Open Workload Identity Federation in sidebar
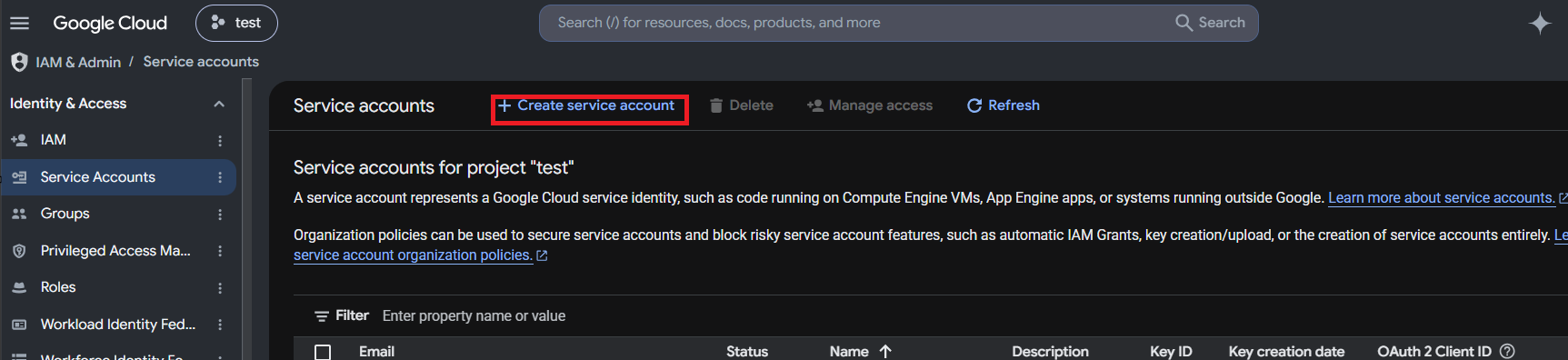 118,325
